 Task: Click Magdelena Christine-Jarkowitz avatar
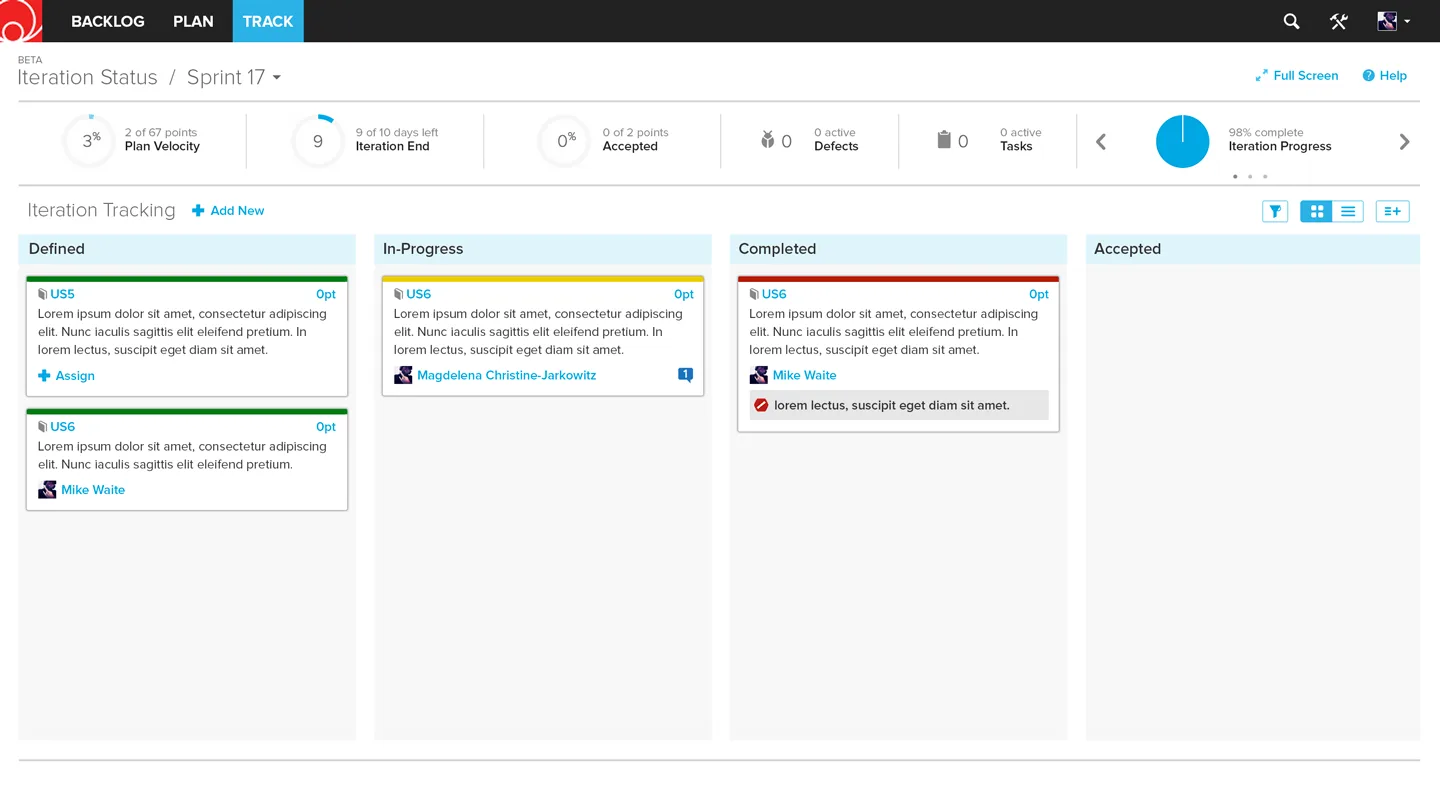(403, 375)
